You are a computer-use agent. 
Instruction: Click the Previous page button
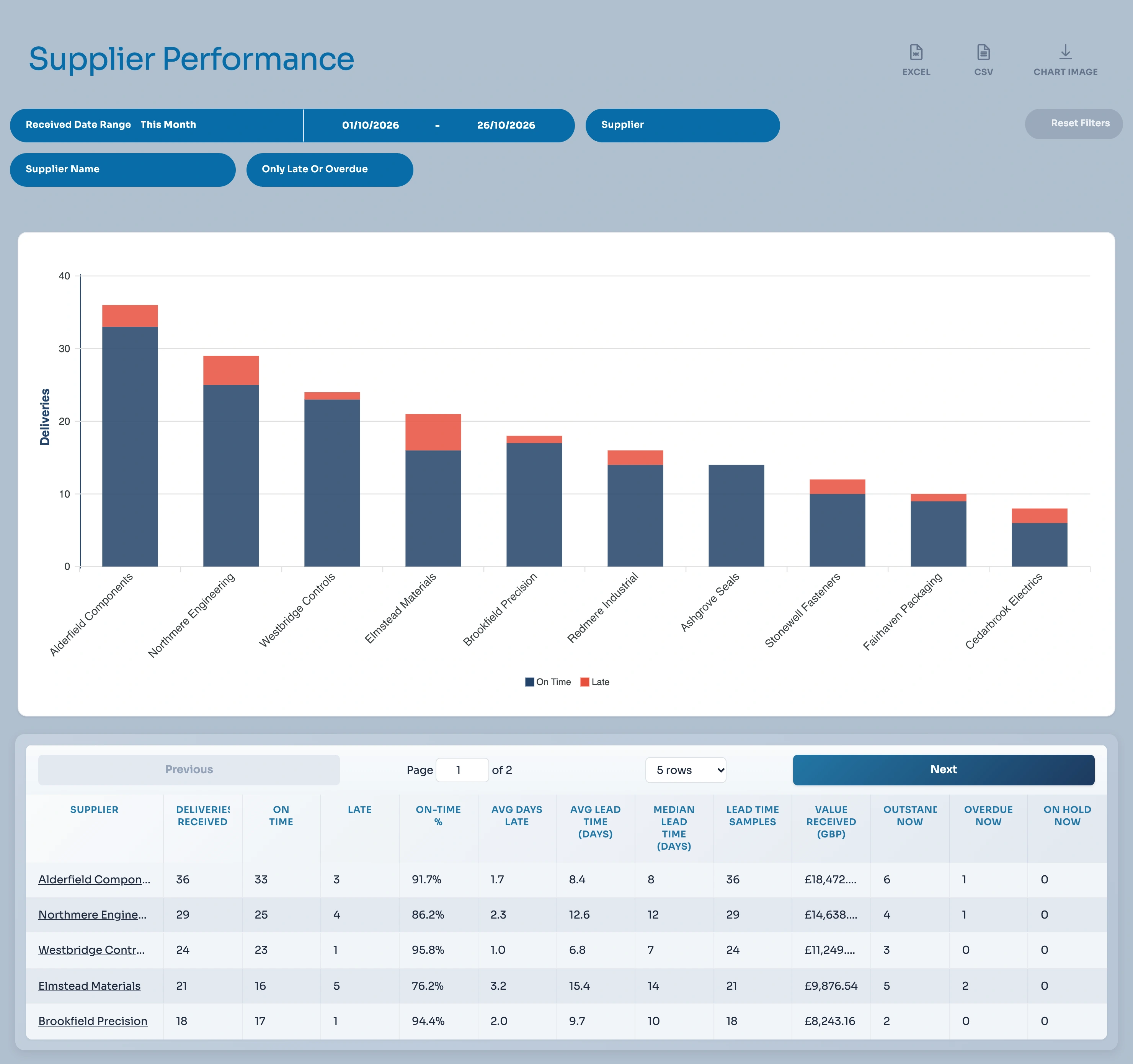189,770
